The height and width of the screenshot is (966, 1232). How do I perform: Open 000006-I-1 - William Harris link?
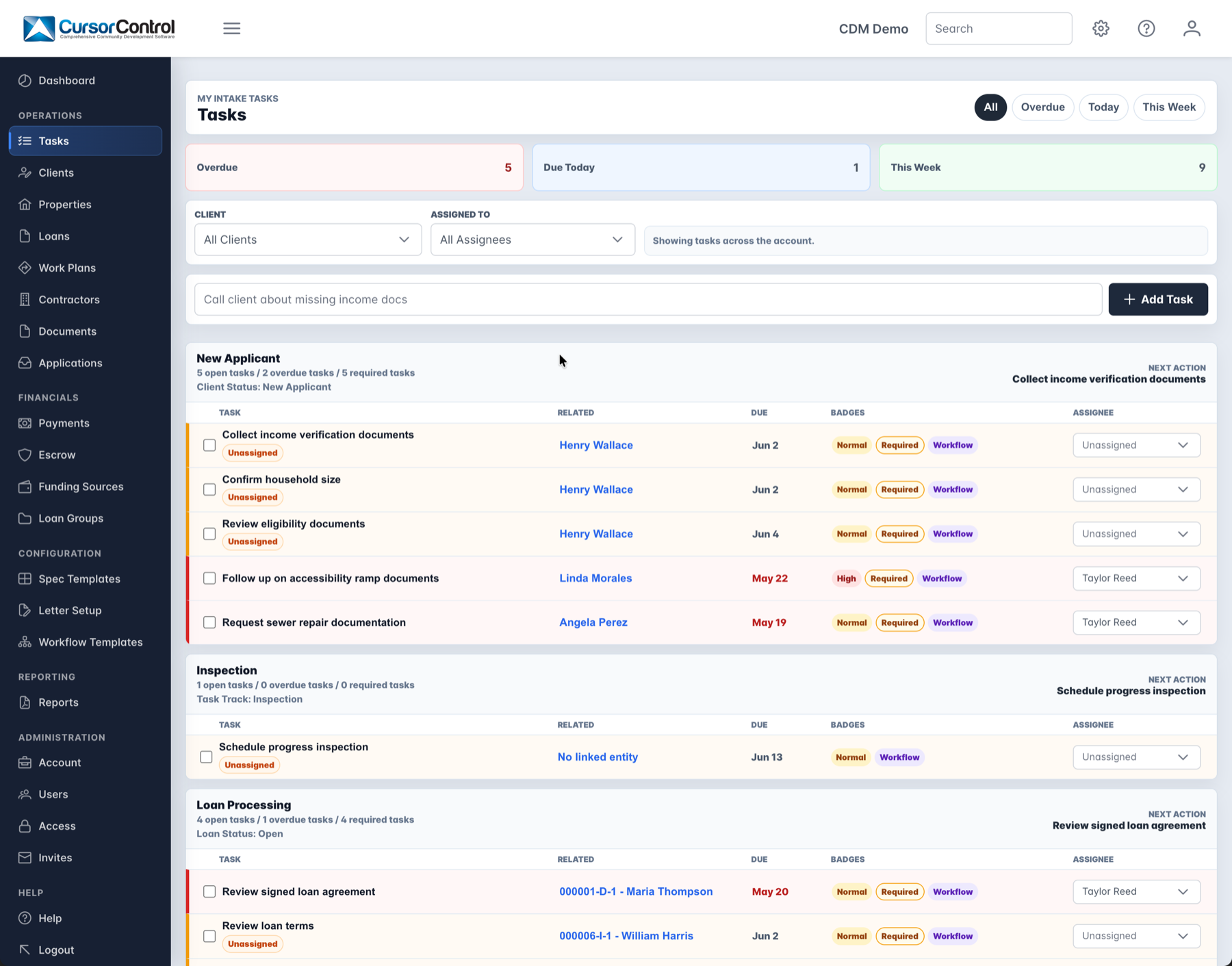[x=626, y=936]
